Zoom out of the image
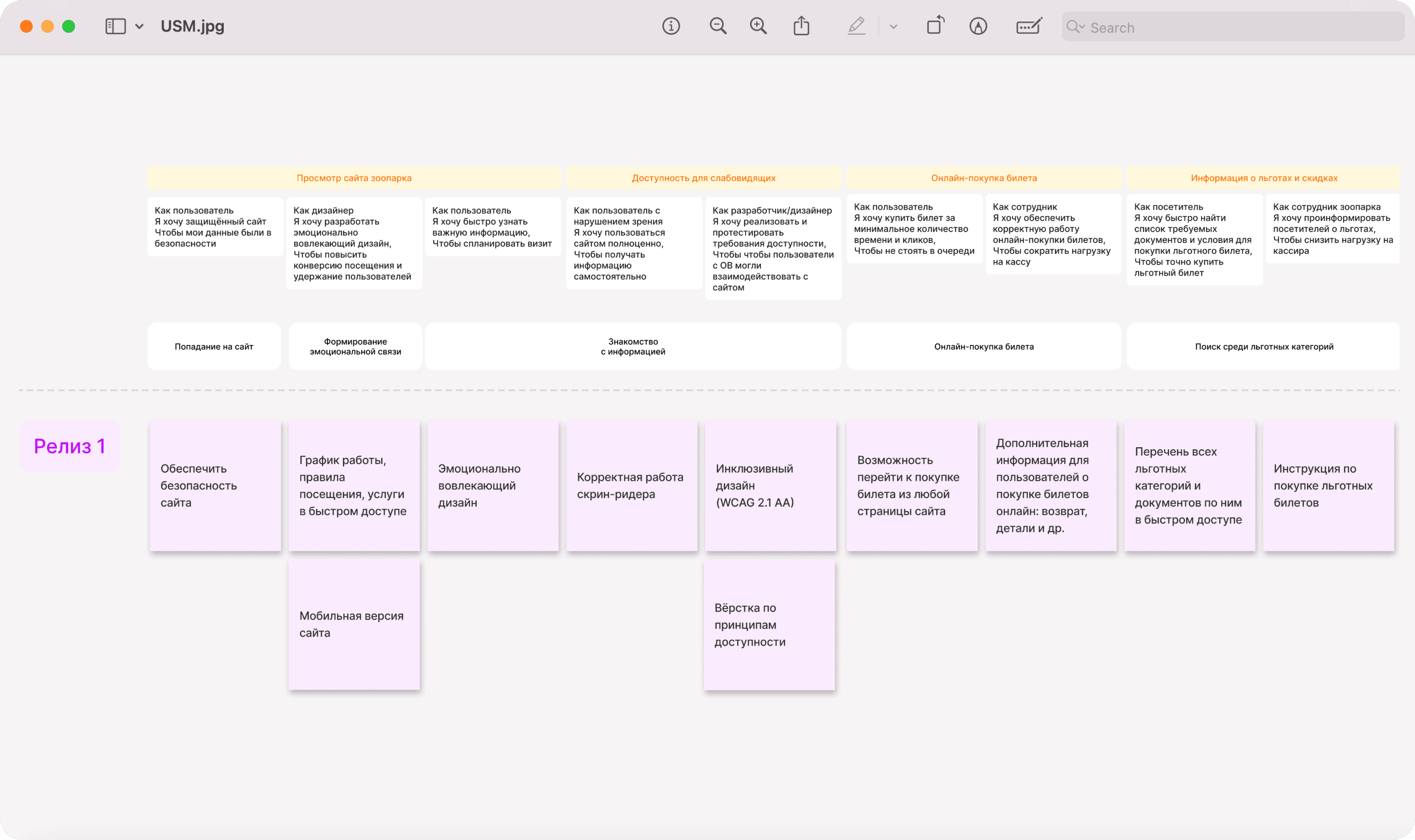 tap(718, 26)
